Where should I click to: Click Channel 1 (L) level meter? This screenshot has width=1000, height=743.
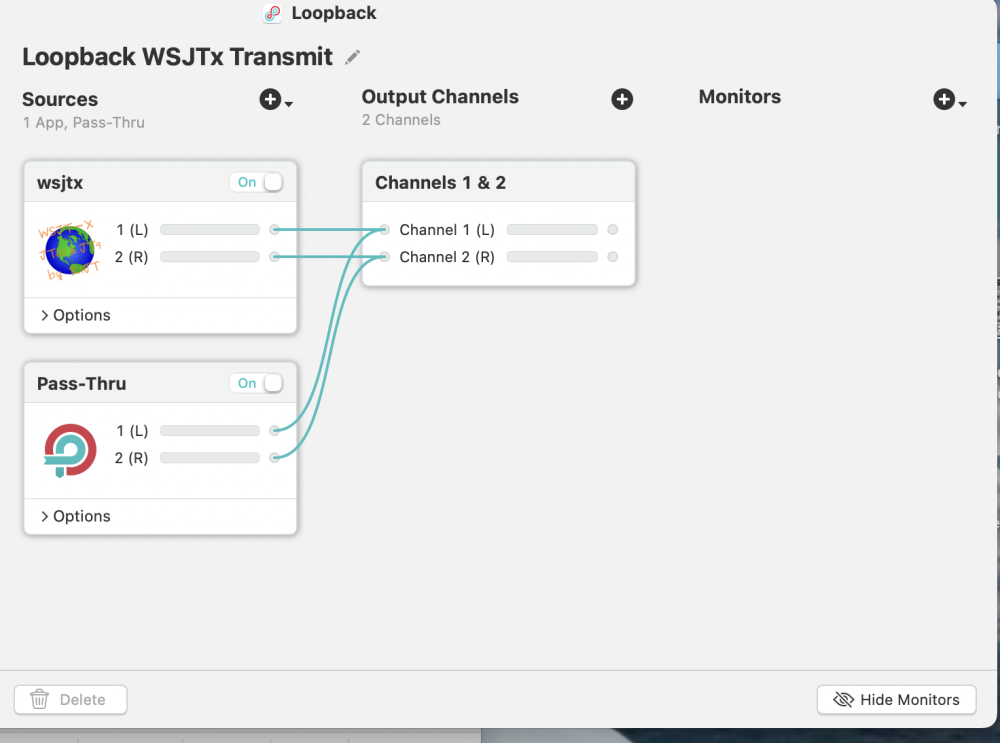pos(552,230)
